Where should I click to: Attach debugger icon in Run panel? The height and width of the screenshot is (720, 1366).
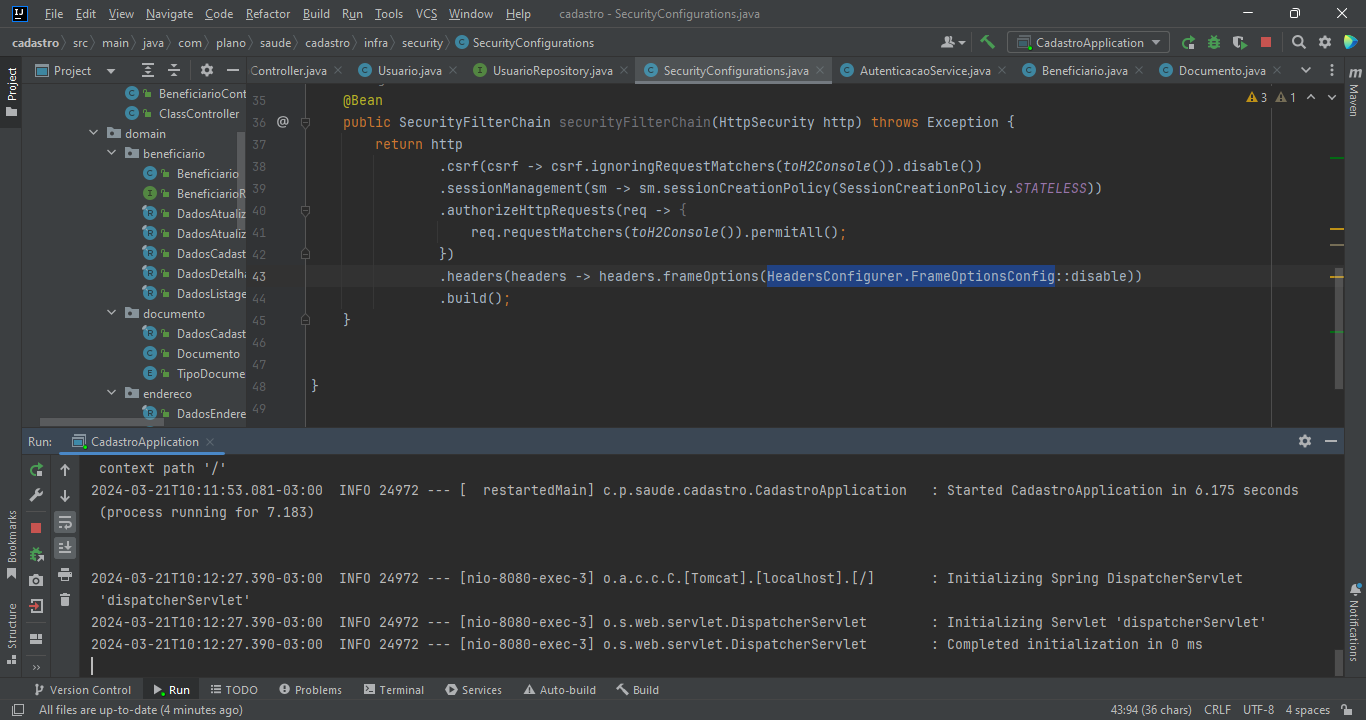37,554
